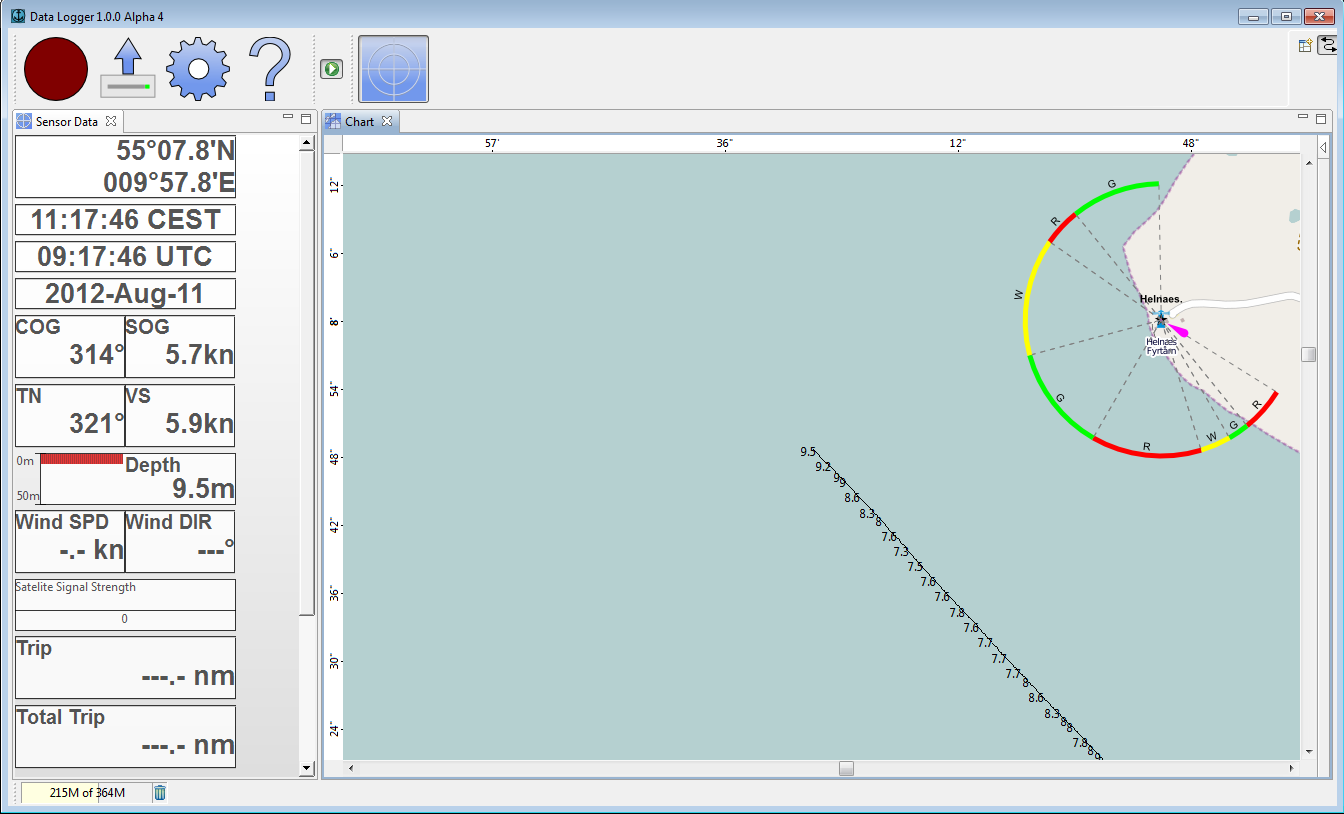
Task: Switch to the Chart tab
Action: (x=359, y=122)
